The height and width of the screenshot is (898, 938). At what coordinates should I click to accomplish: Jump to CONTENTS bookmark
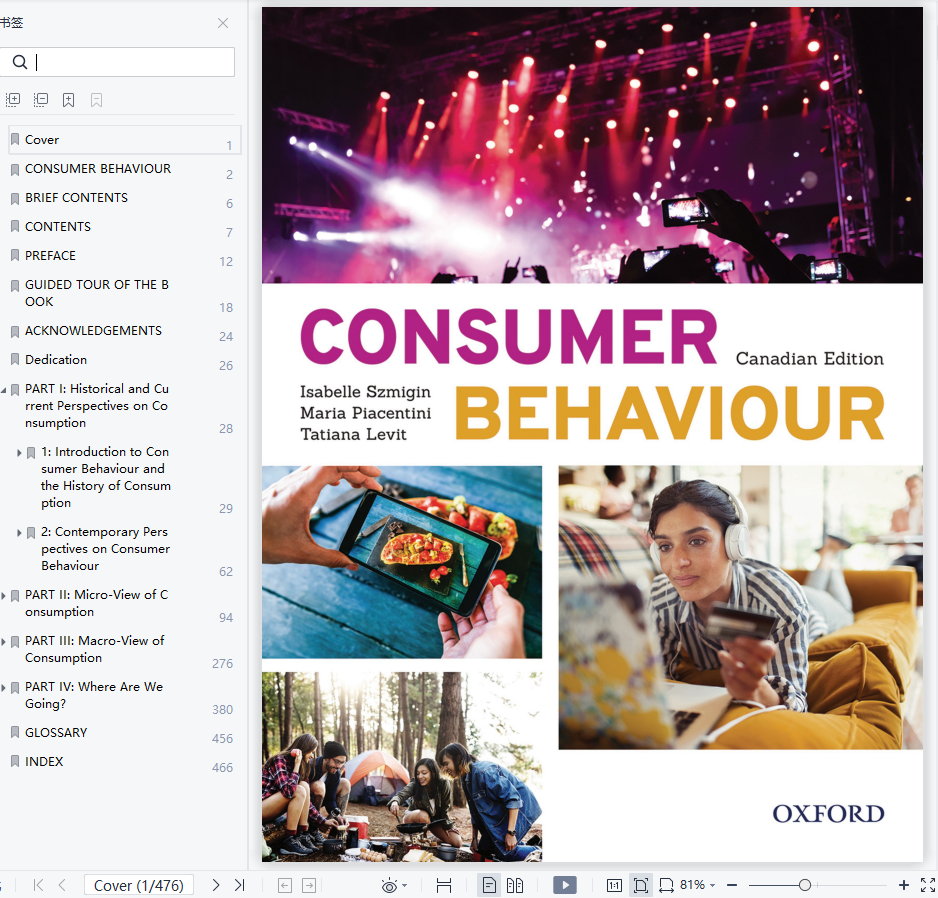pos(58,227)
